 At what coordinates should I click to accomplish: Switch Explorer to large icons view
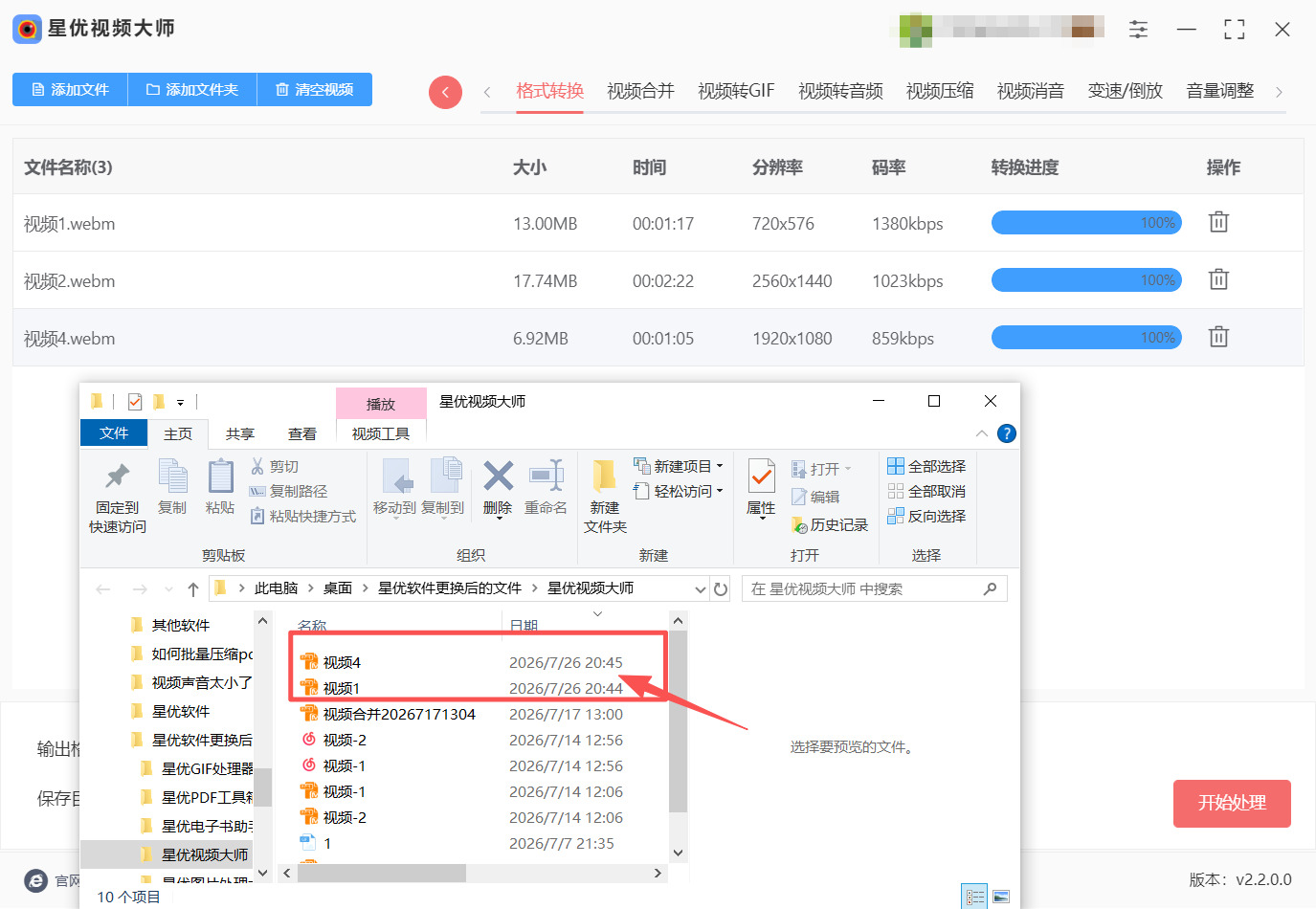click(1001, 897)
